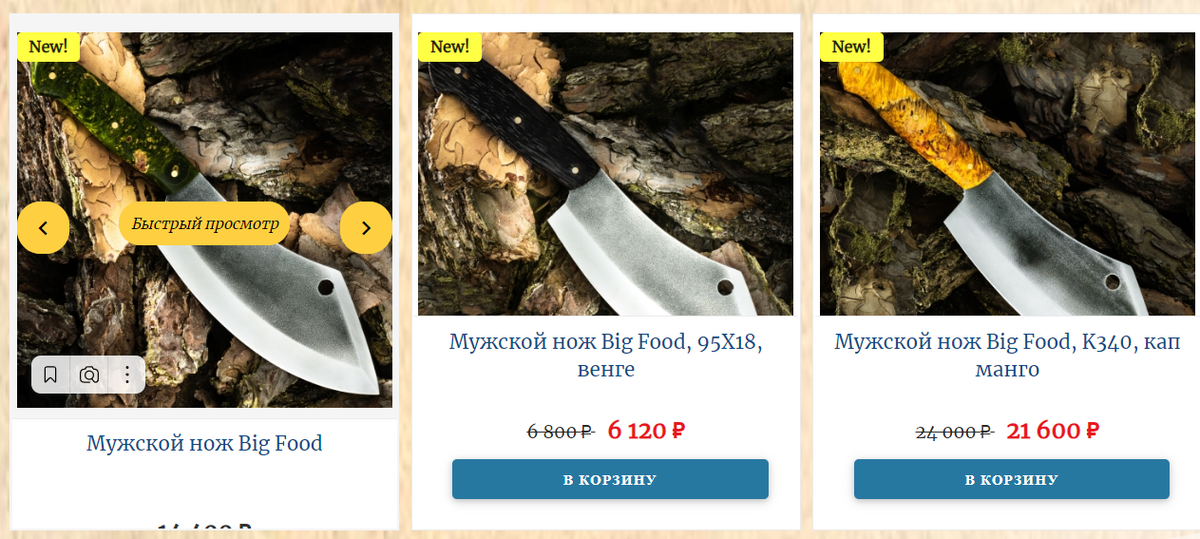Click the crossed-out 24 000 ₽ old price

click(954, 432)
